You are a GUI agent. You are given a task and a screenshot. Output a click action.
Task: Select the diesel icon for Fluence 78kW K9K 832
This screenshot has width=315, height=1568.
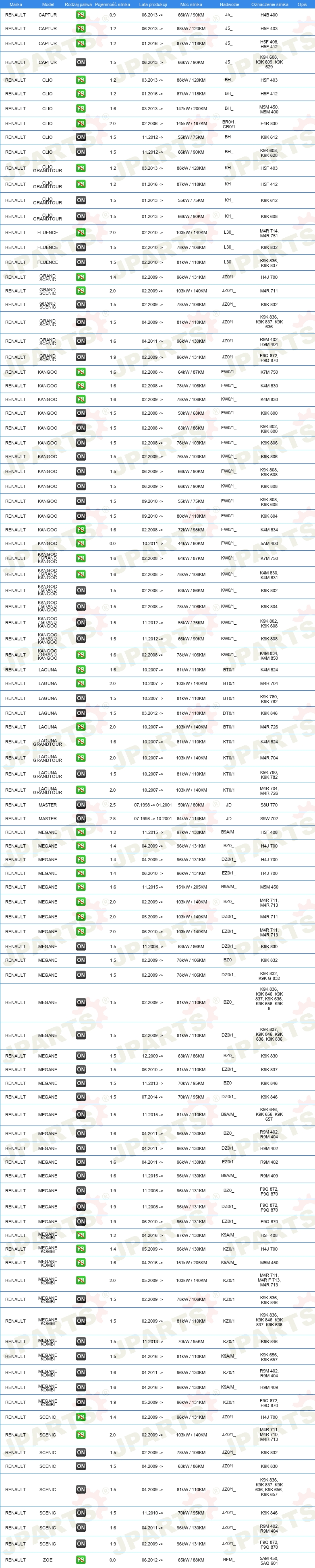(x=81, y=247)
